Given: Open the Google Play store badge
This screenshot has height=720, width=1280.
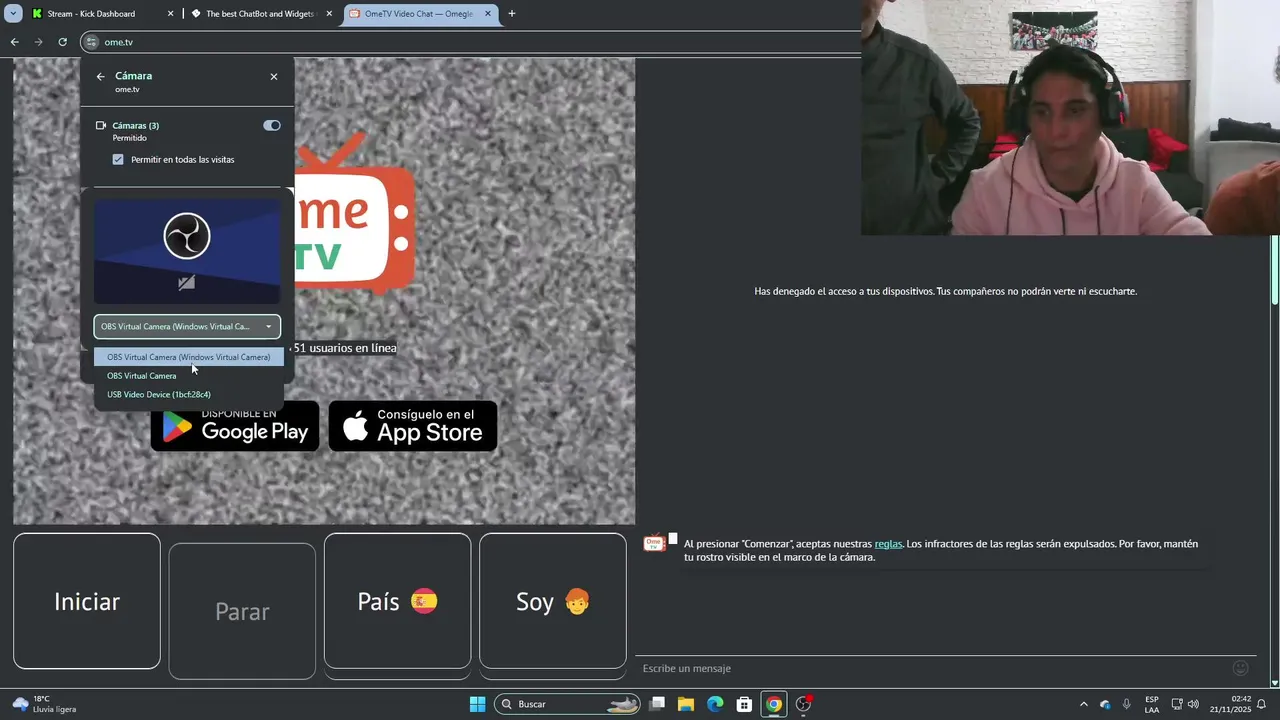Looking at the screenshot, I should click(x=235, y=426).
